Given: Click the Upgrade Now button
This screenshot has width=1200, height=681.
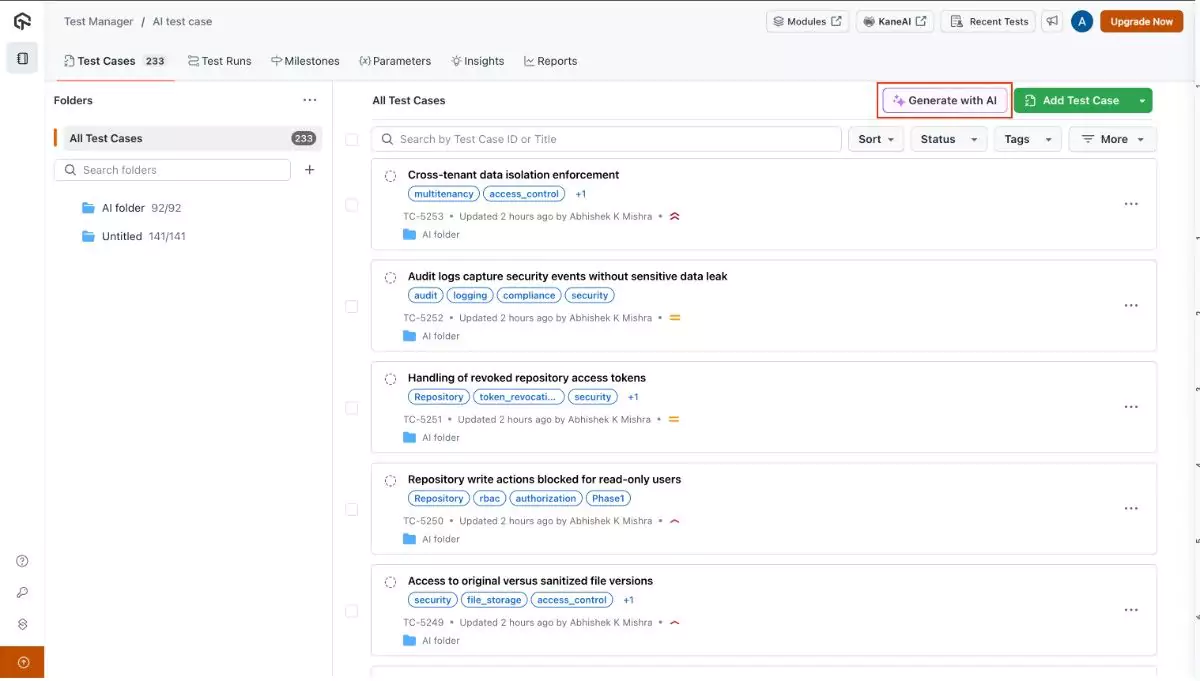Looking at the screenshot, I should 1141,20.
